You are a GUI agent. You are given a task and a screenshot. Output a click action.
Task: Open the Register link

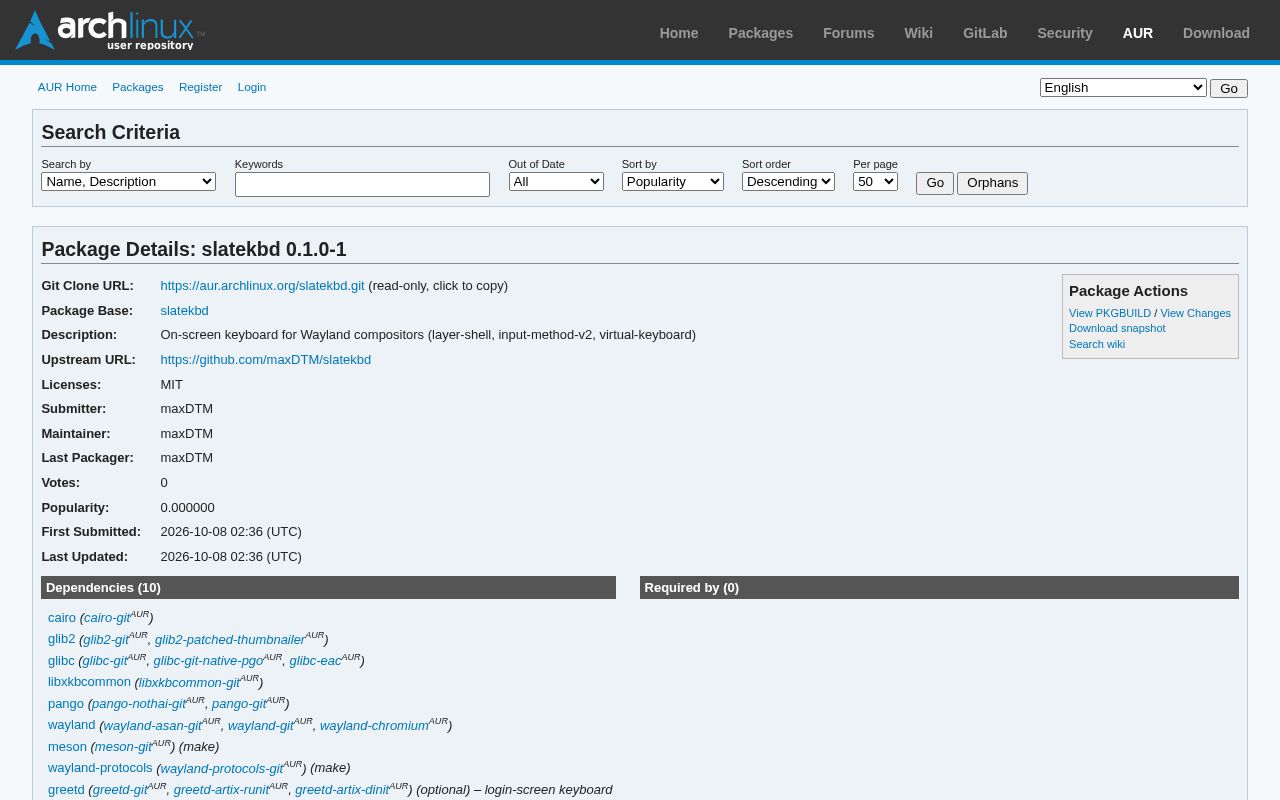pos(201,87)
